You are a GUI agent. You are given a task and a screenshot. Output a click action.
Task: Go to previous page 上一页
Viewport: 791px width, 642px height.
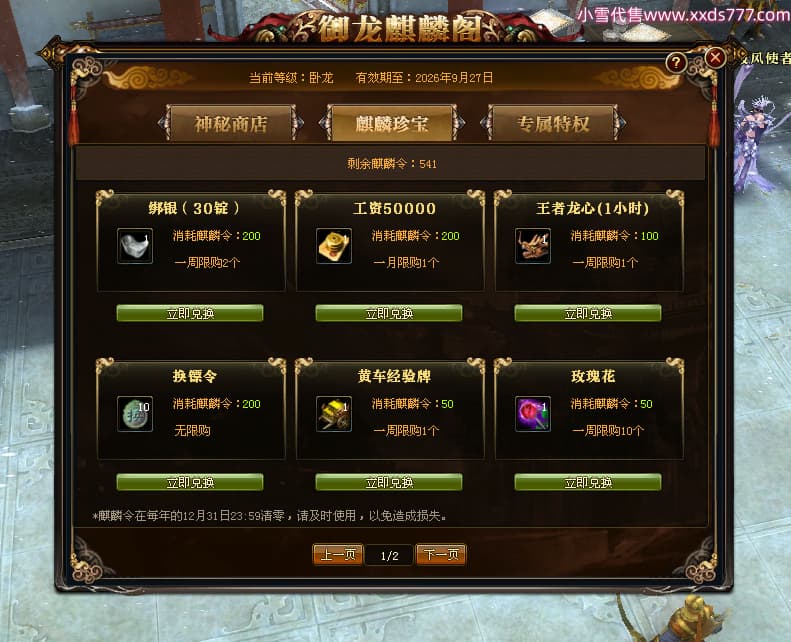pyautogui.click(x=338, y=555)
